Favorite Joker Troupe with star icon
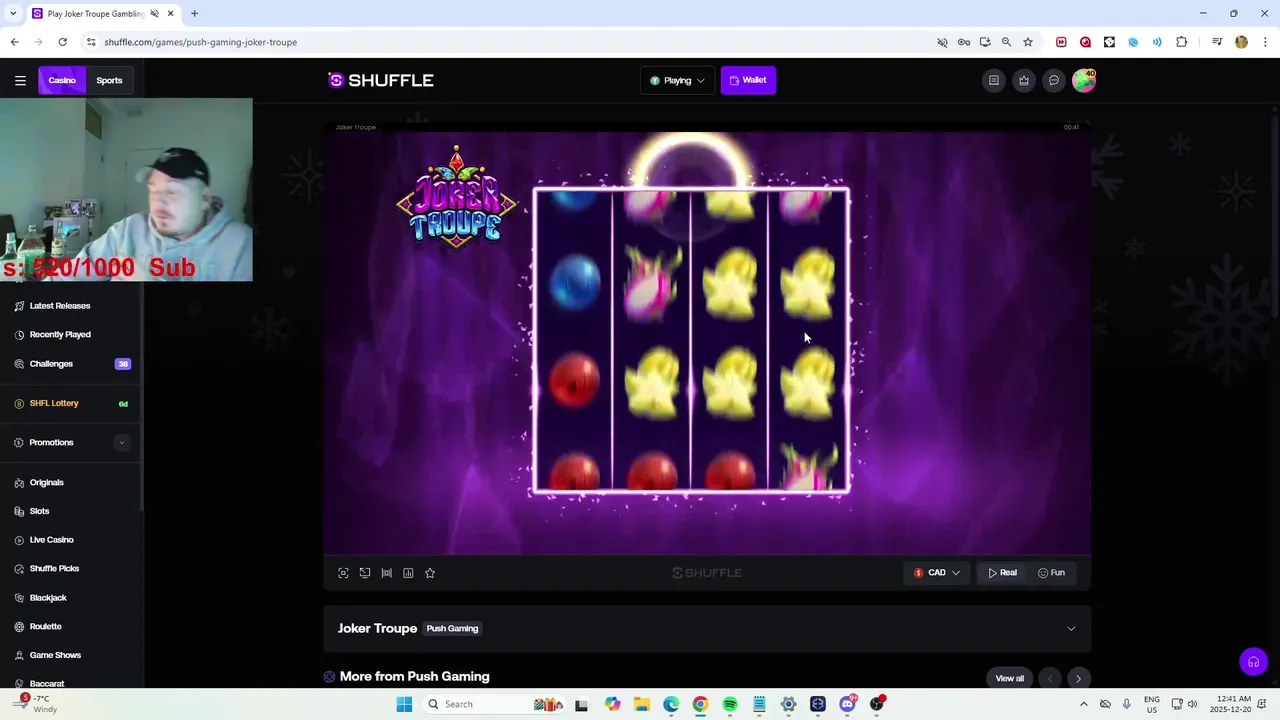 click(430, 573)
